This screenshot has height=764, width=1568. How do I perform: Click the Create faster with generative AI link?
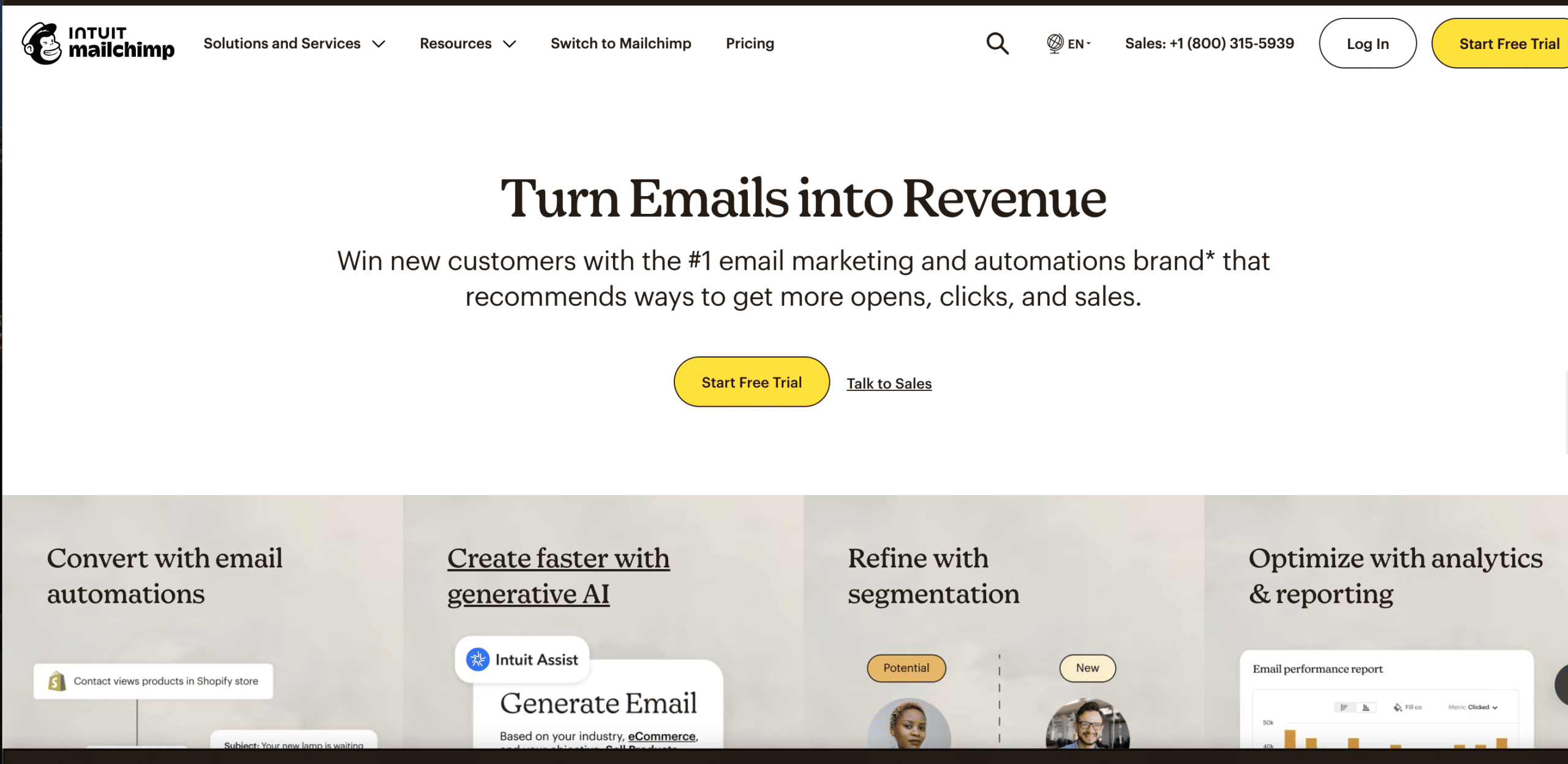(x=558, y=575)
